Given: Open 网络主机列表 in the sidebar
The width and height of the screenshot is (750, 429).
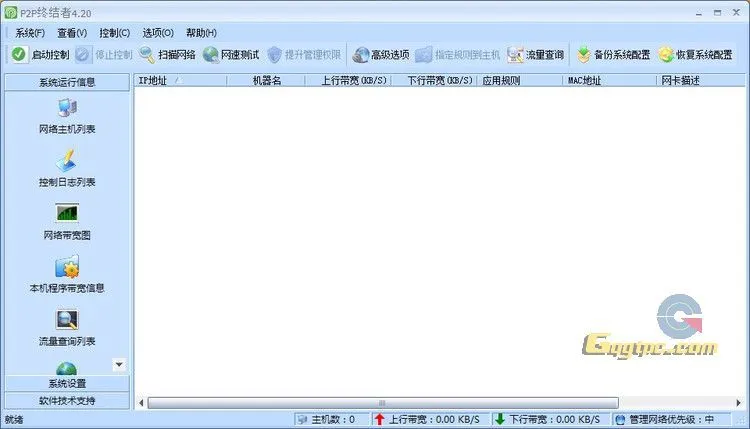Looking at the screenshot, I should (67, 116).
